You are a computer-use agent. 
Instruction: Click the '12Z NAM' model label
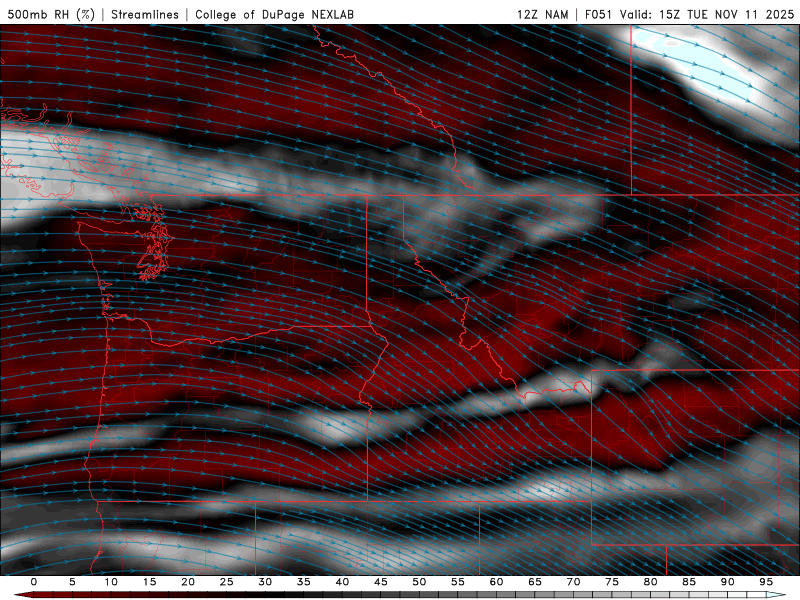click(542, 14)
